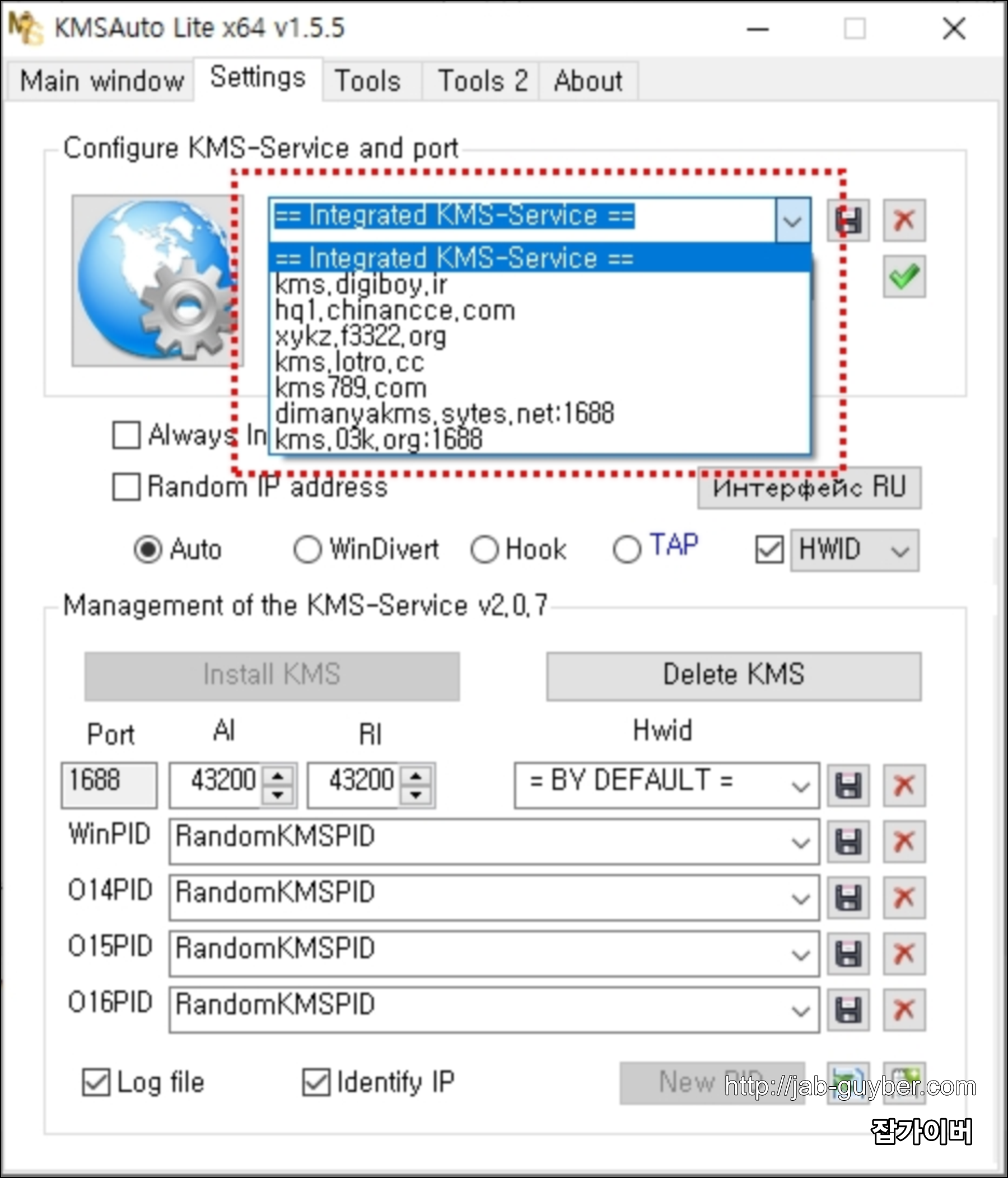This screenshot has height=1178, width=1008.
Task: Expand the WinPID RandomKMSPID dropdown
Action: [x=800, y=843]
